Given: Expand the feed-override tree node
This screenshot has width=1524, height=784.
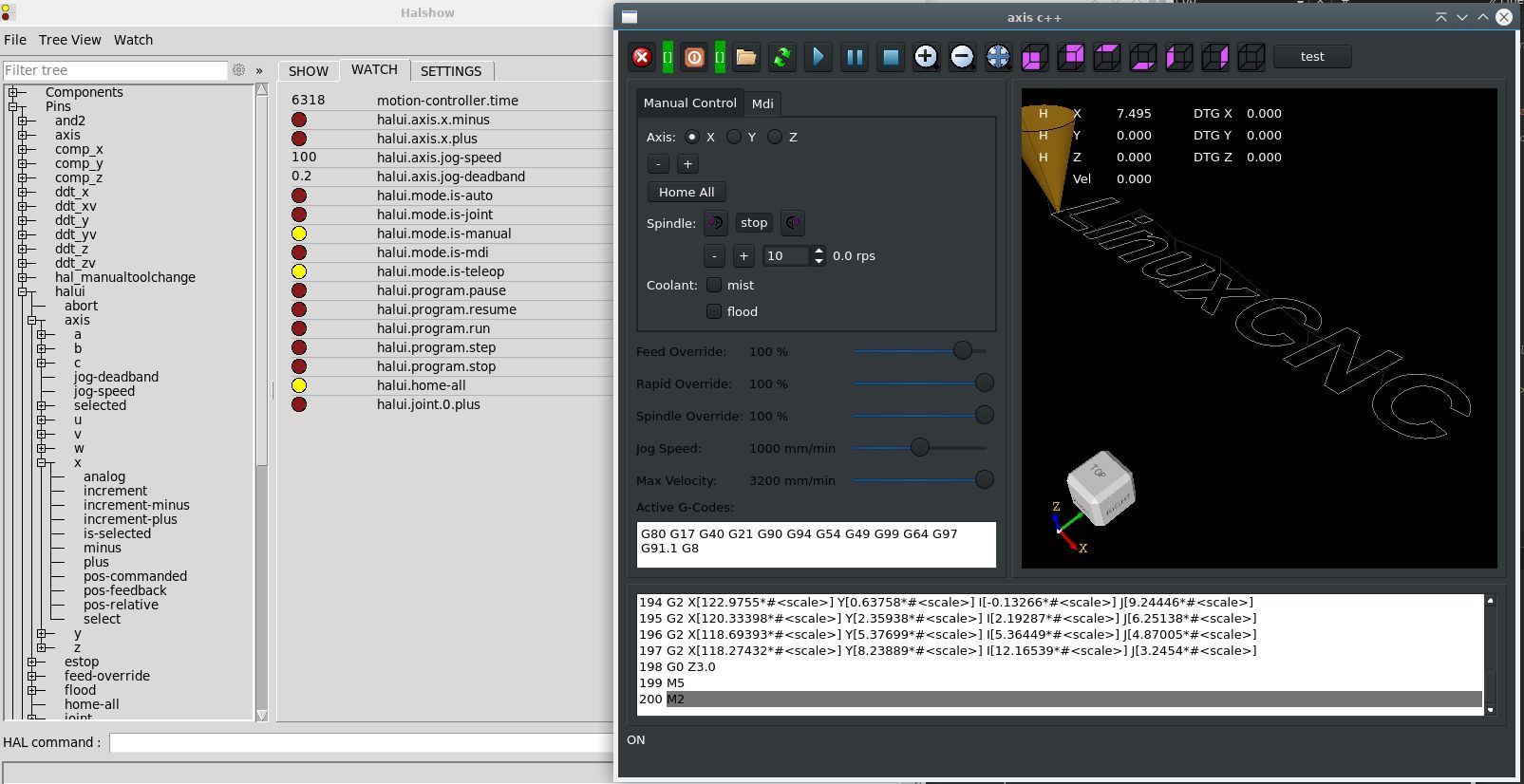Looking at the screenshot, I should [32, 676].
